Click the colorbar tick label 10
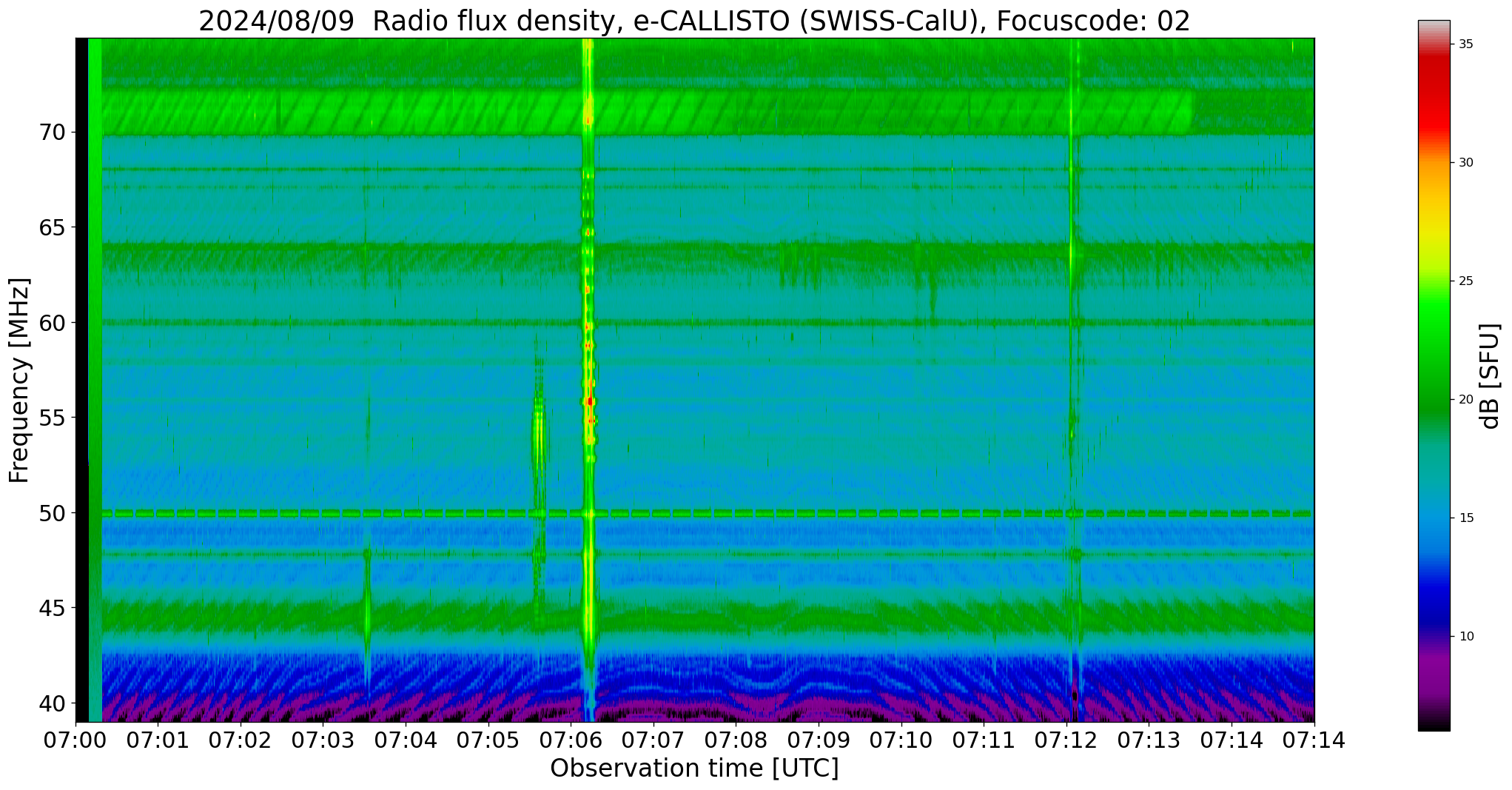The height and width of the screenshot is (790, 1512). coord(1465,636)
